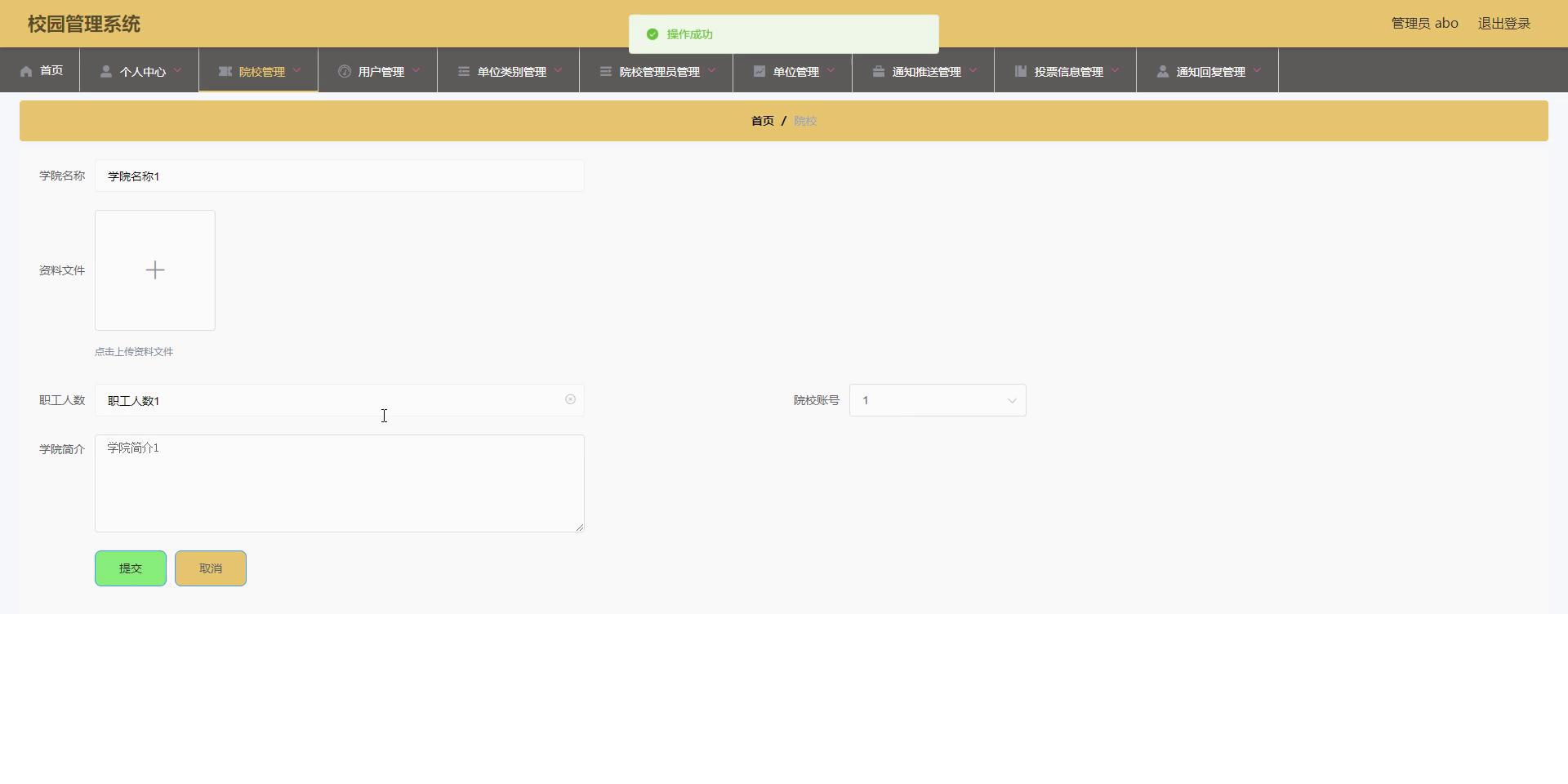Click the briefcase icon beside 通知推送管理
Image resolution: width=1568 pixels, height=784 pixels.
(x=879, y=72)
